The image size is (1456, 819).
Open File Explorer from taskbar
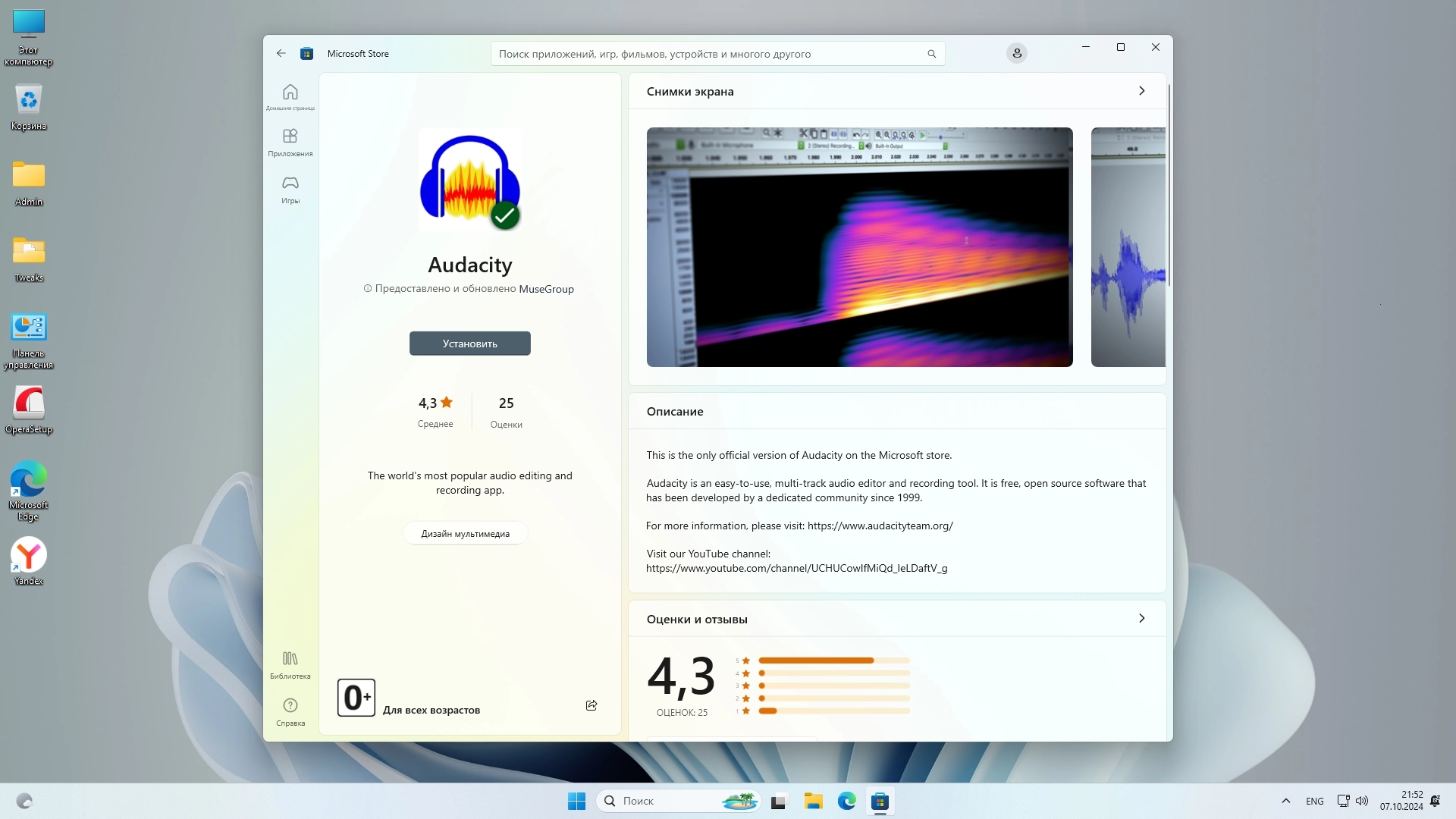[813, 801]
